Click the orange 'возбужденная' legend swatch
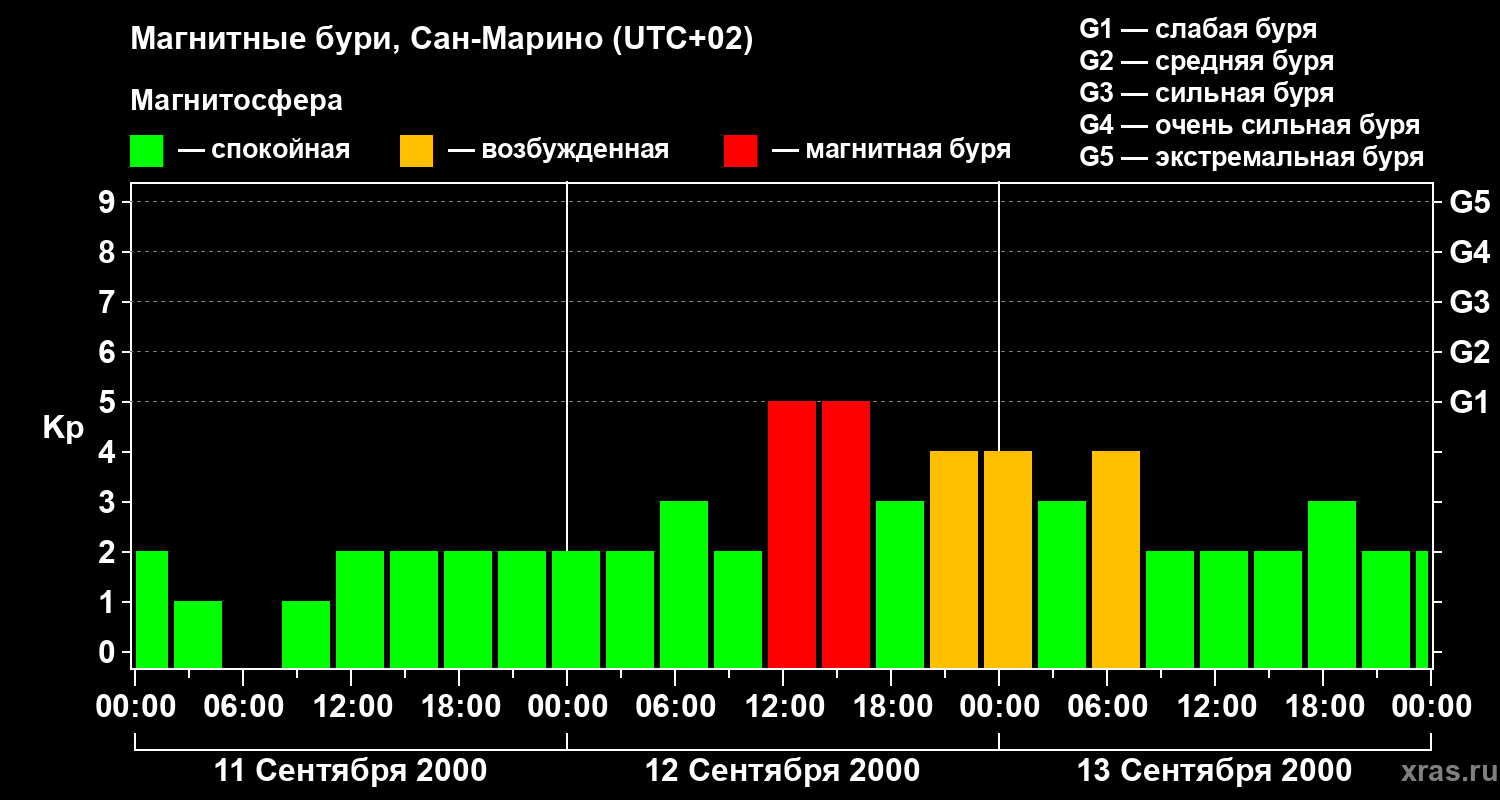 [417, 151]
